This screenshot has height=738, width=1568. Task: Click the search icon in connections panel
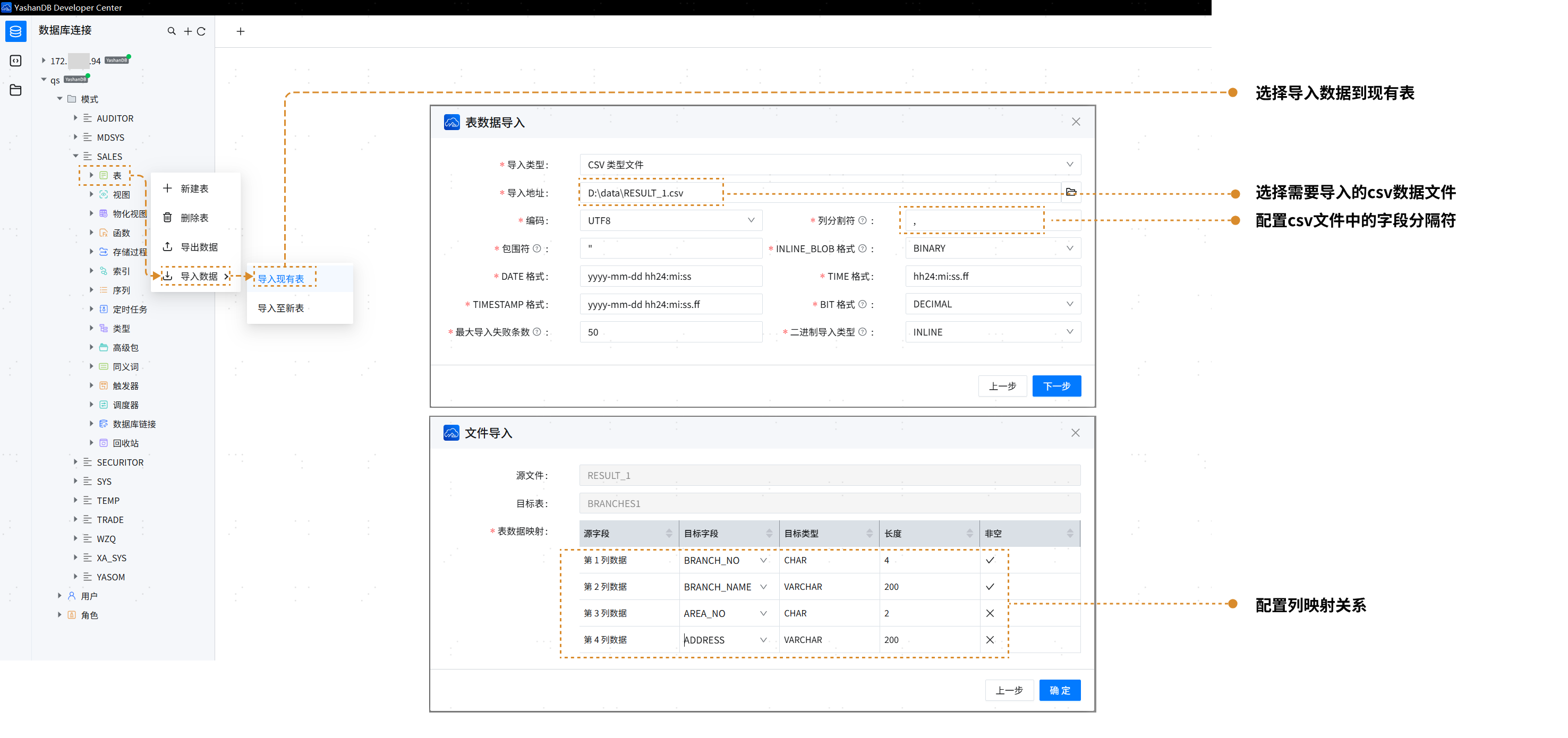click(x=172, y=31)
